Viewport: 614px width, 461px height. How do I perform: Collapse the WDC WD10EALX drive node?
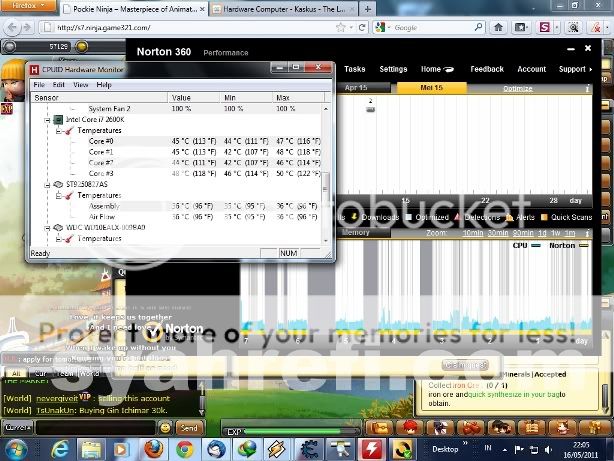pos(47,228)
